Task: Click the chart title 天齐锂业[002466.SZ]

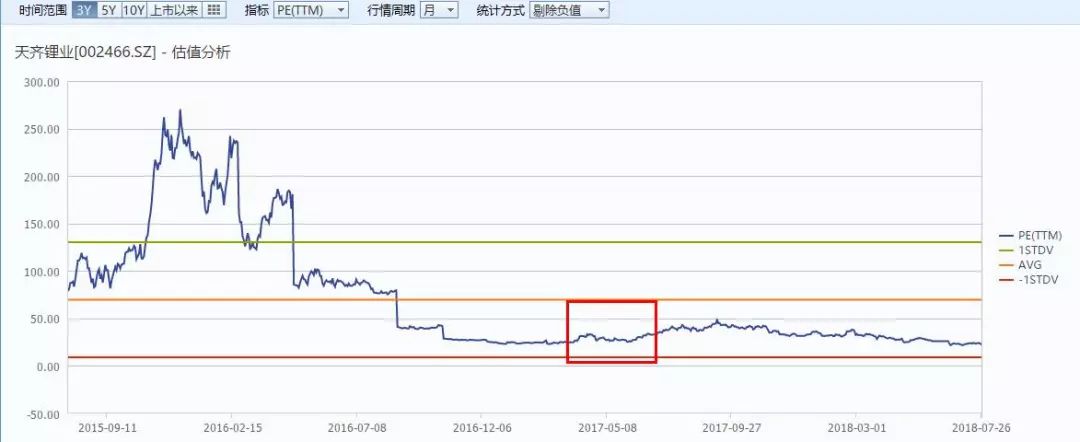Action: (85, 53)
